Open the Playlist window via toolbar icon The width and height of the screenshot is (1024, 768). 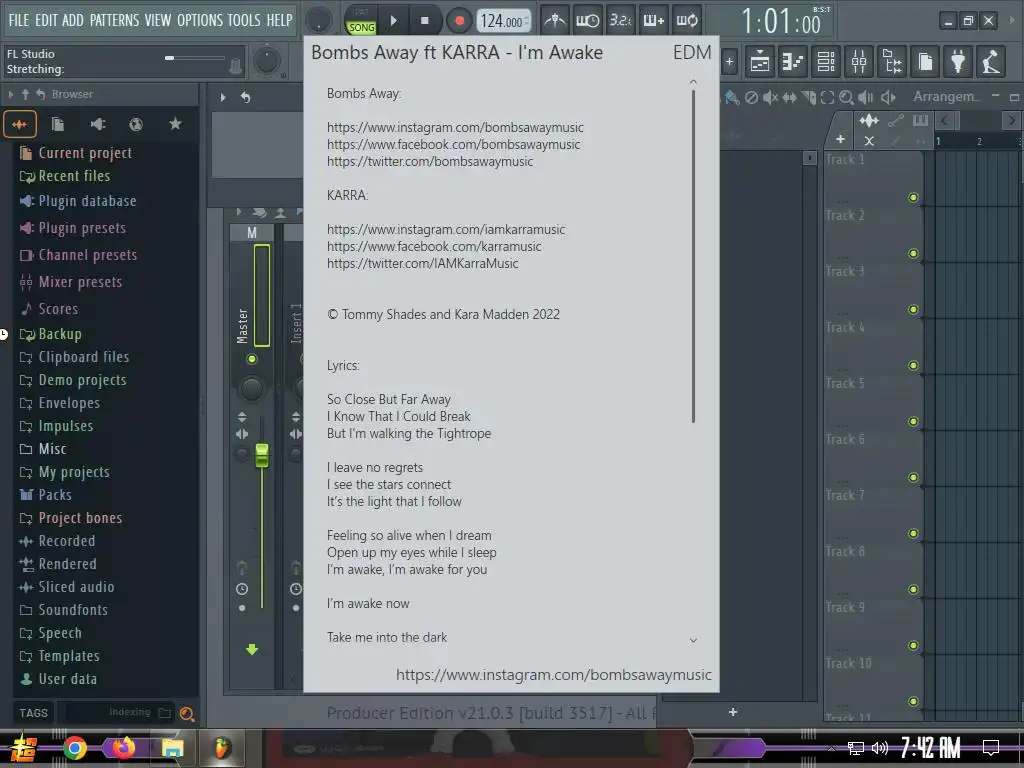760,62
